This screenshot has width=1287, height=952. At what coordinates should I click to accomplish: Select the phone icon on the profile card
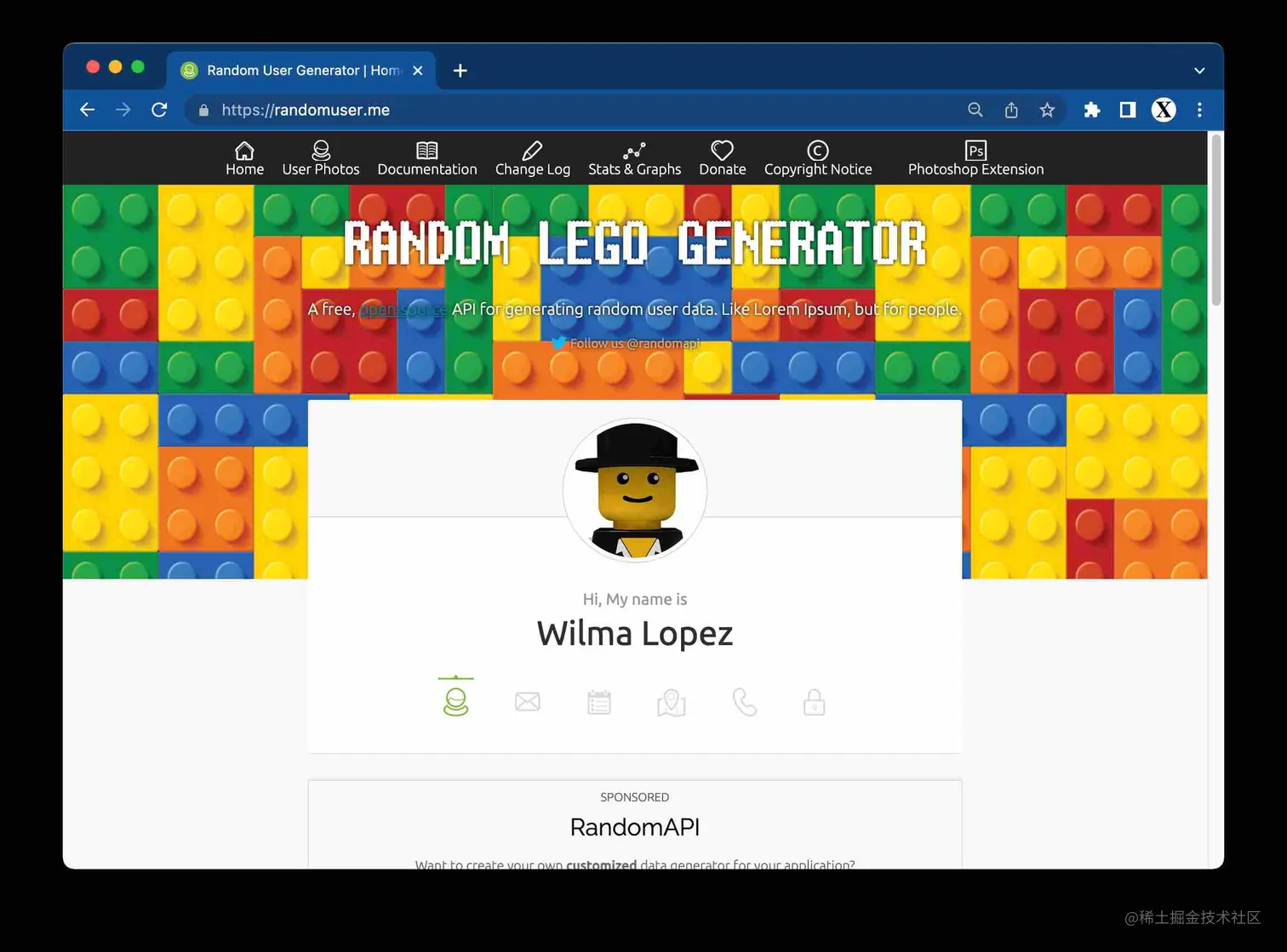(x=744, y=700)
